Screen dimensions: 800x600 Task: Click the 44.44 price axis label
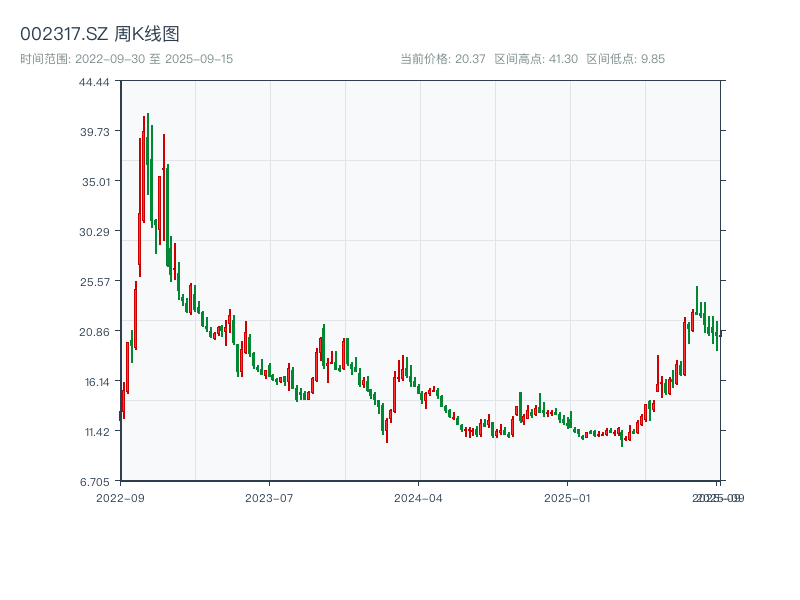coord(91,85)
